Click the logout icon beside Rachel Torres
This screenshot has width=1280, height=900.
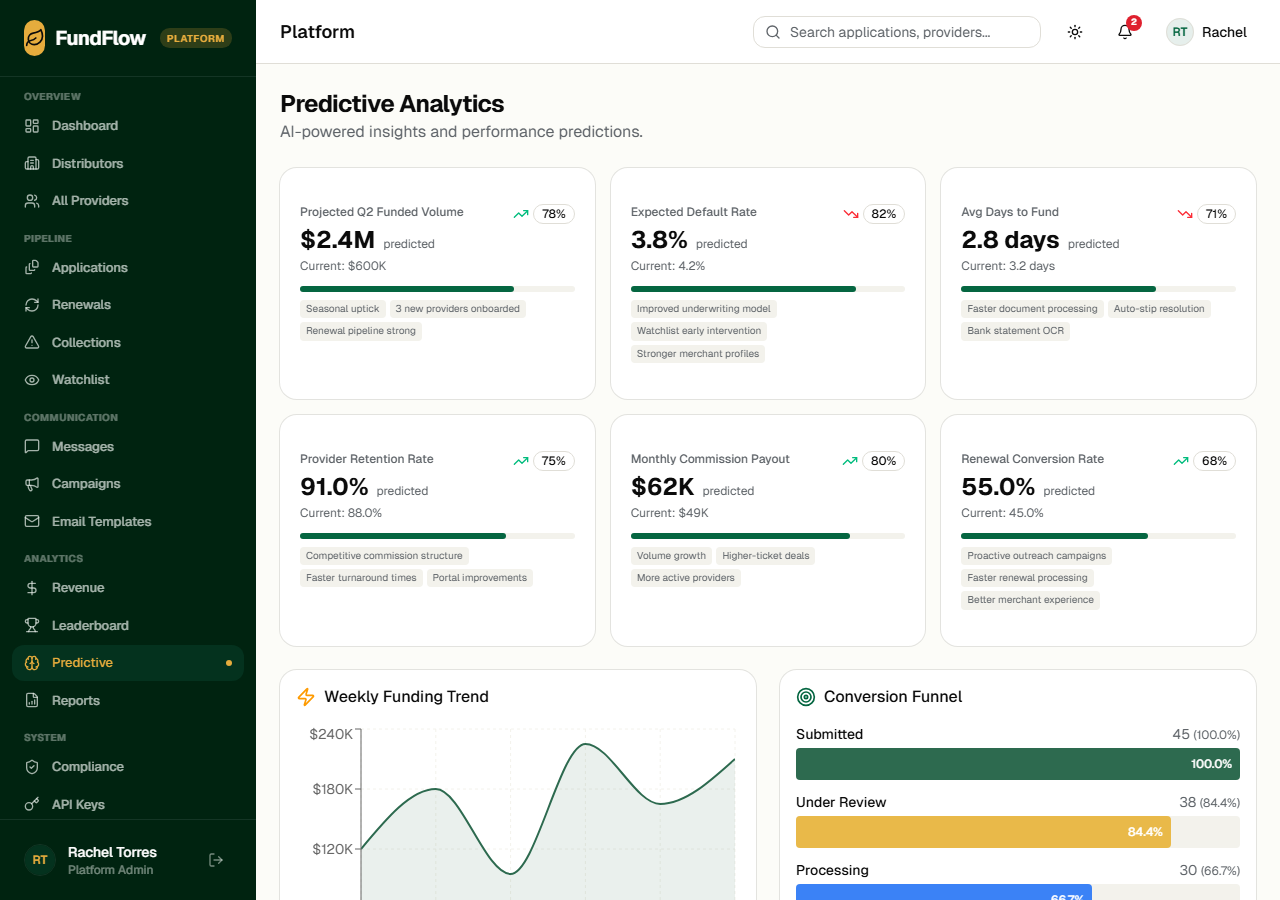pos(216,860)
